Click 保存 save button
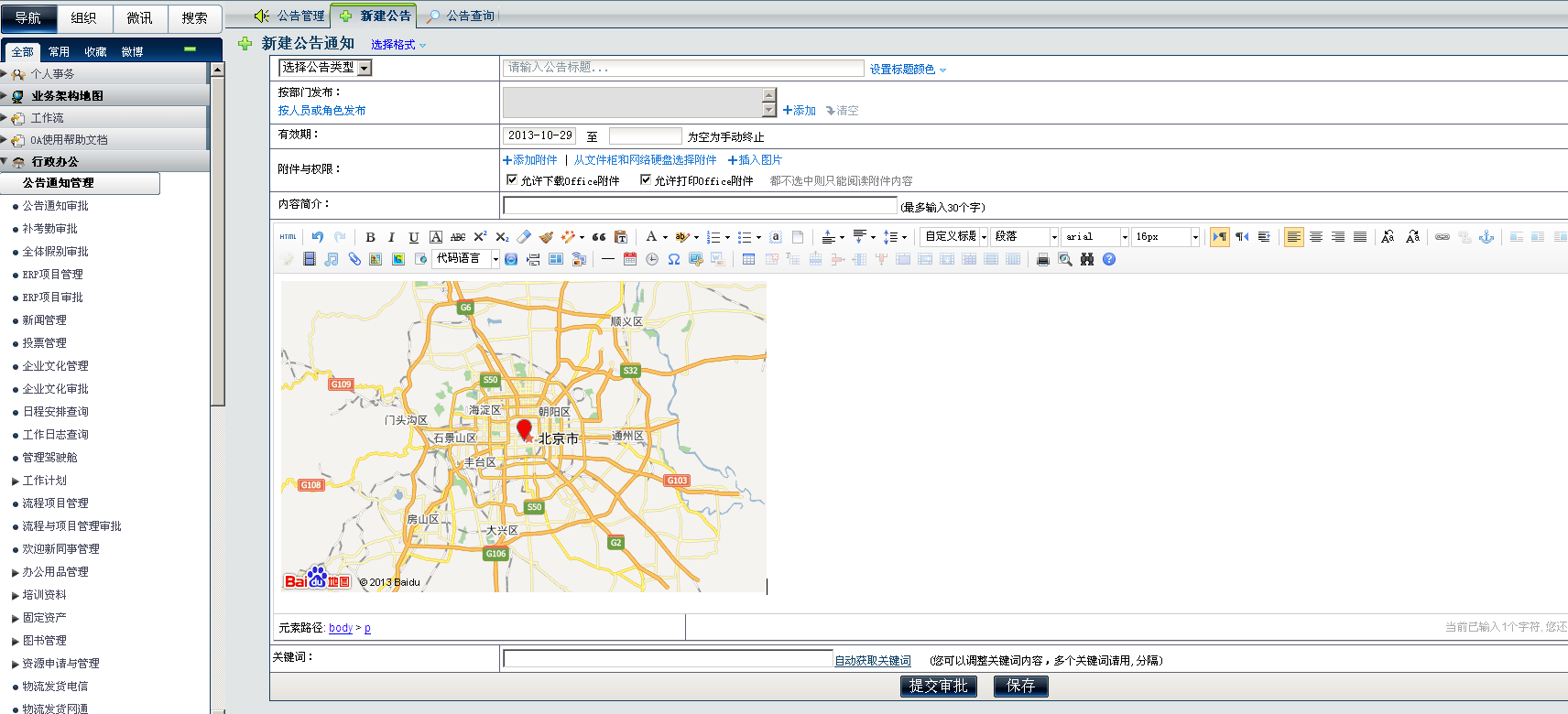This screenshot has width=1568, height=714. (1021, 686)
